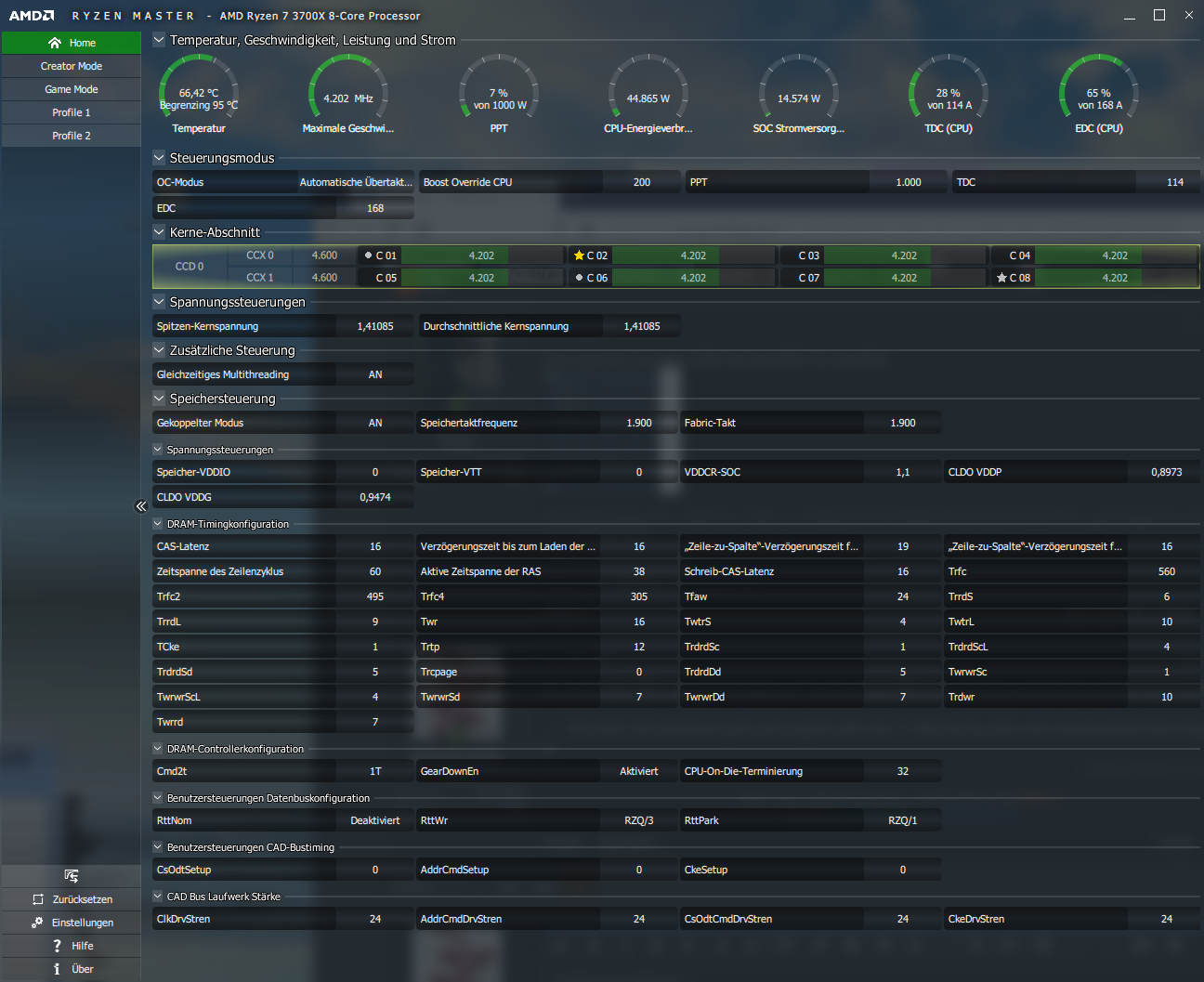Click the Zurücksetzen button
1204x982 pixels.
coord(72,899)
